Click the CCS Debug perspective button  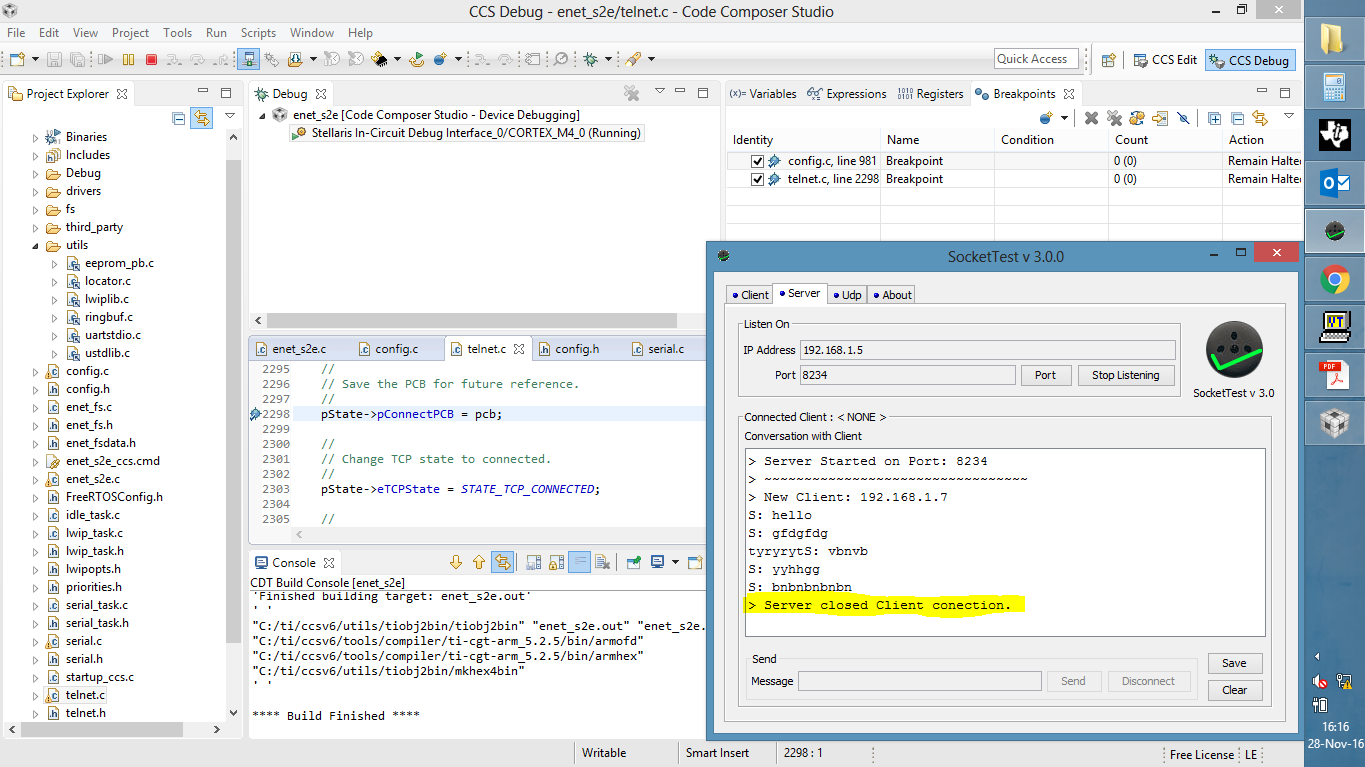pyautogui.click(x=1250, y=60)
